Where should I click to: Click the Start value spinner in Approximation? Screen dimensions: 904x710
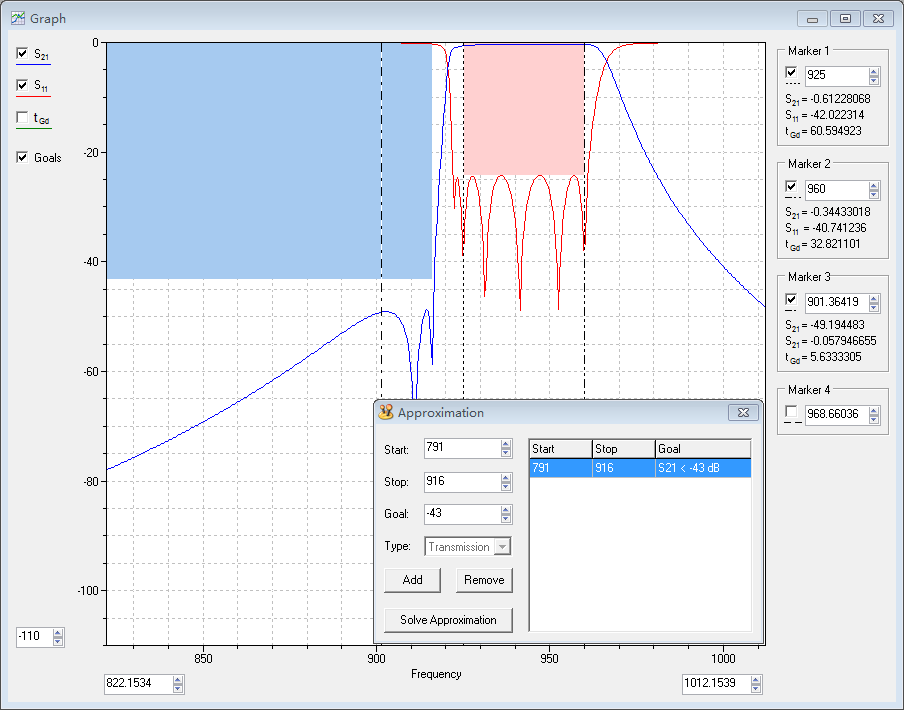point(506,449)
